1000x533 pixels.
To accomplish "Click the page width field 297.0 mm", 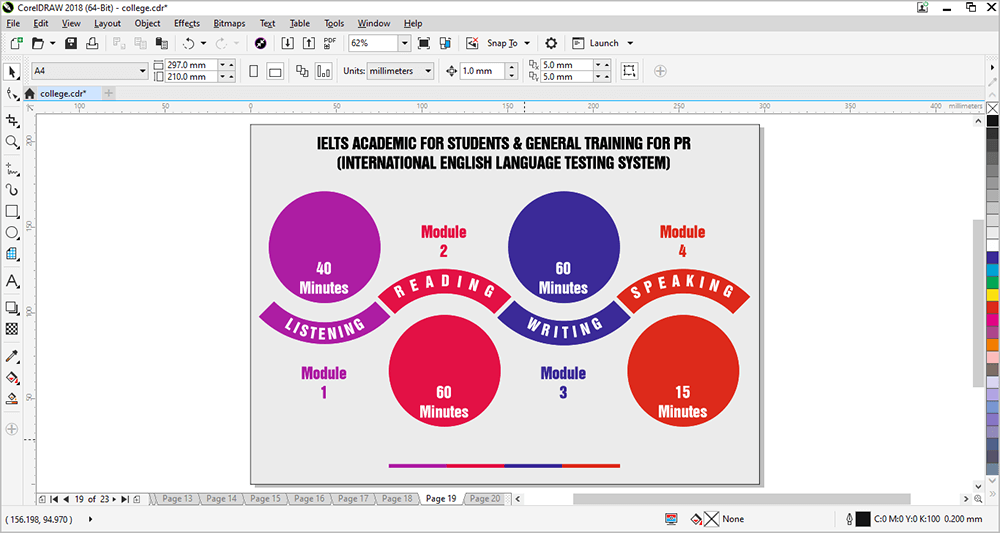I will [x=191, y=65].
